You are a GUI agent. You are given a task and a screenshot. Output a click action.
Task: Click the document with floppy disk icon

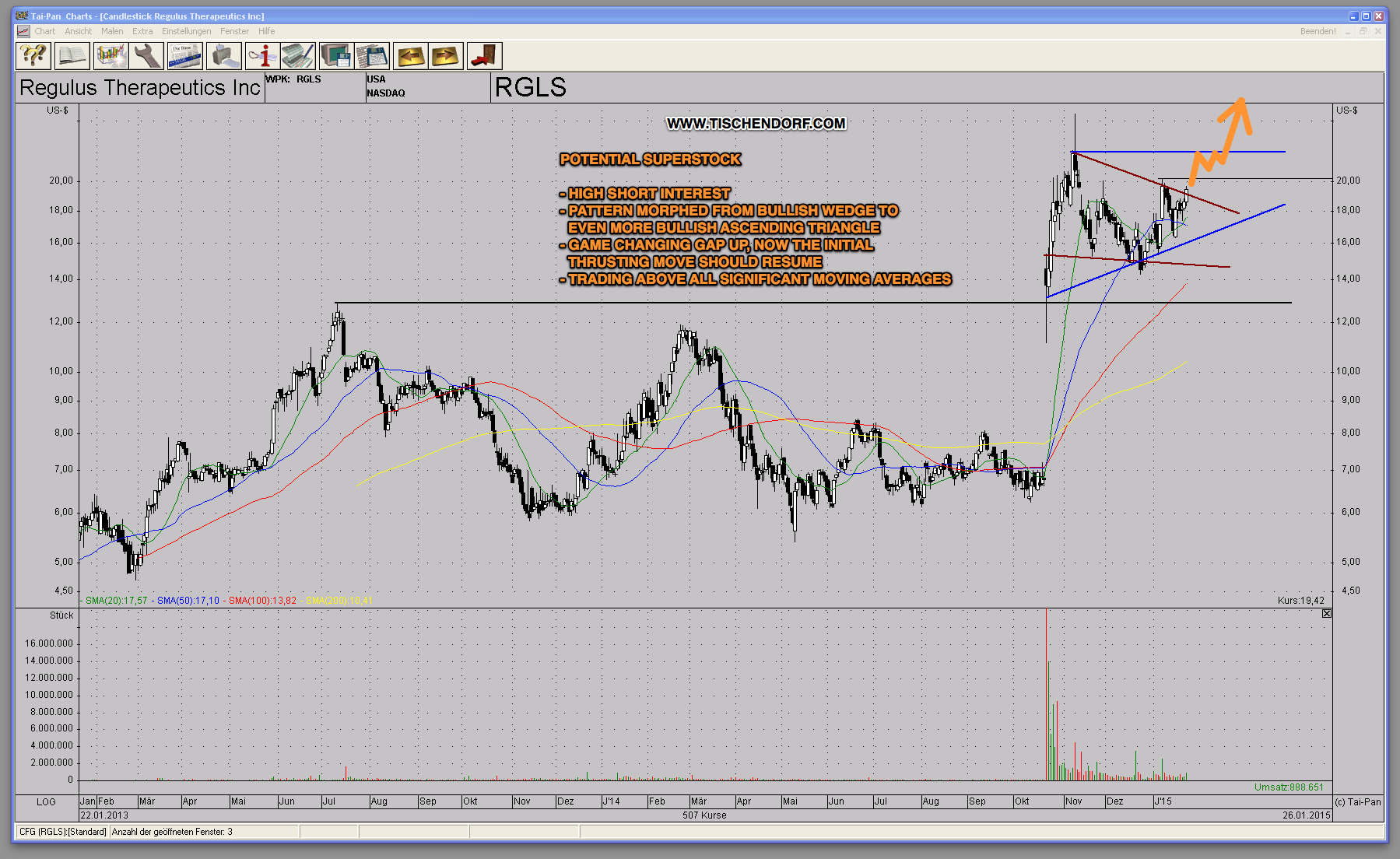tap(372, 56)
